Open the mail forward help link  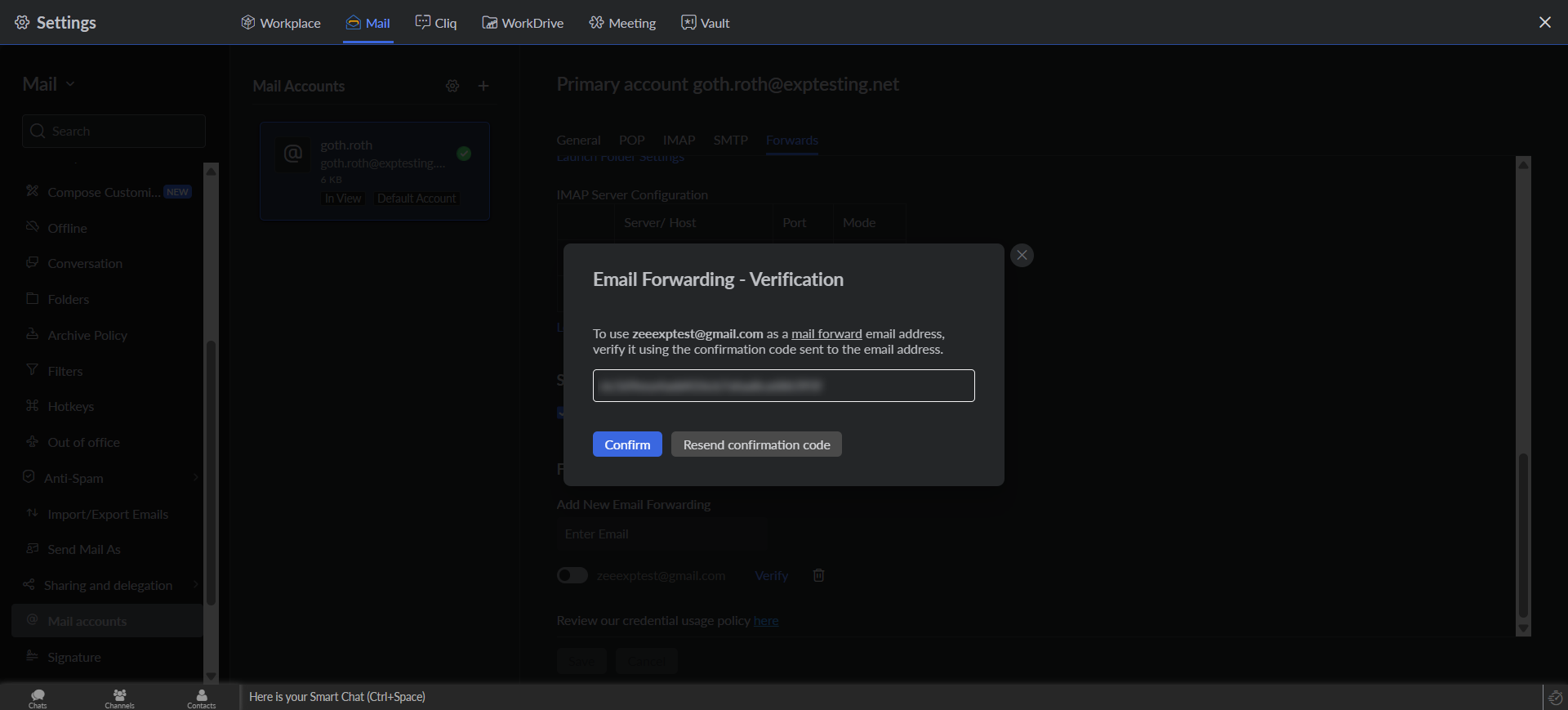[826, 334]
